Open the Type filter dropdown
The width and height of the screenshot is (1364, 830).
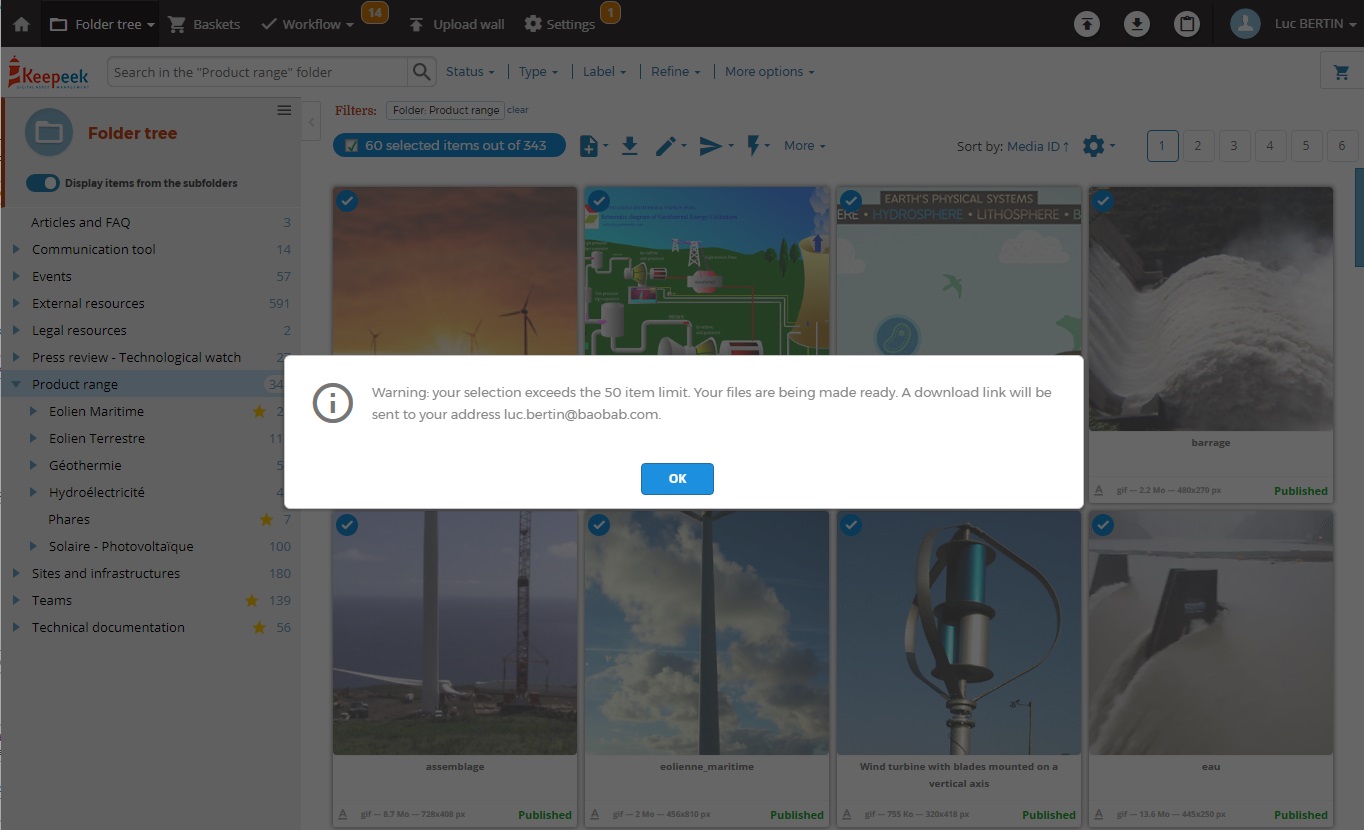coord(538,72)
